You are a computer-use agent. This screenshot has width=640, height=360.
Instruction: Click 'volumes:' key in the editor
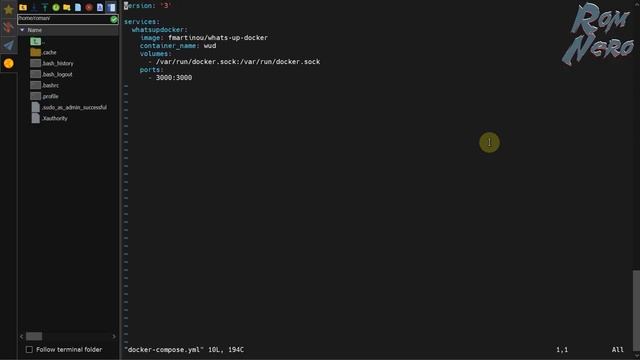[x=156, y=54]
